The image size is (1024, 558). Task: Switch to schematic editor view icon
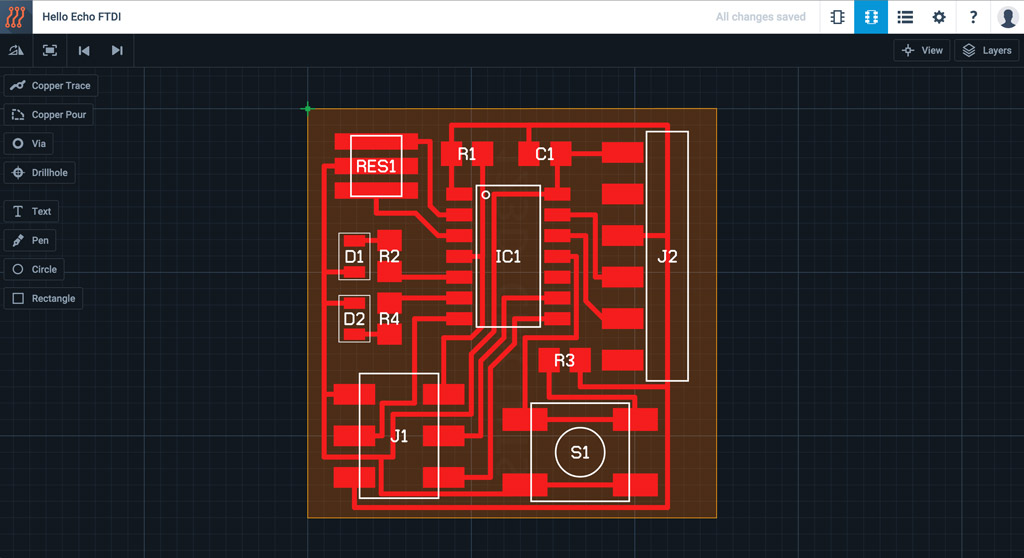tap(837, 17)
